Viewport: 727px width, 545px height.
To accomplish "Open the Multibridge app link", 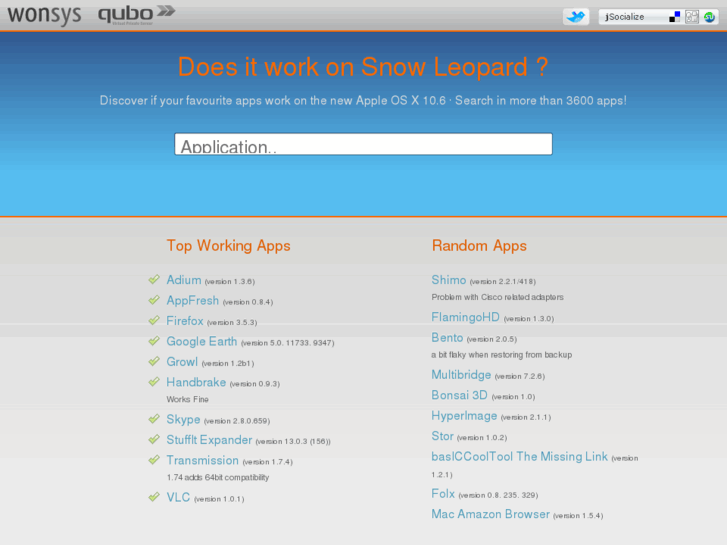I will 461,374.
